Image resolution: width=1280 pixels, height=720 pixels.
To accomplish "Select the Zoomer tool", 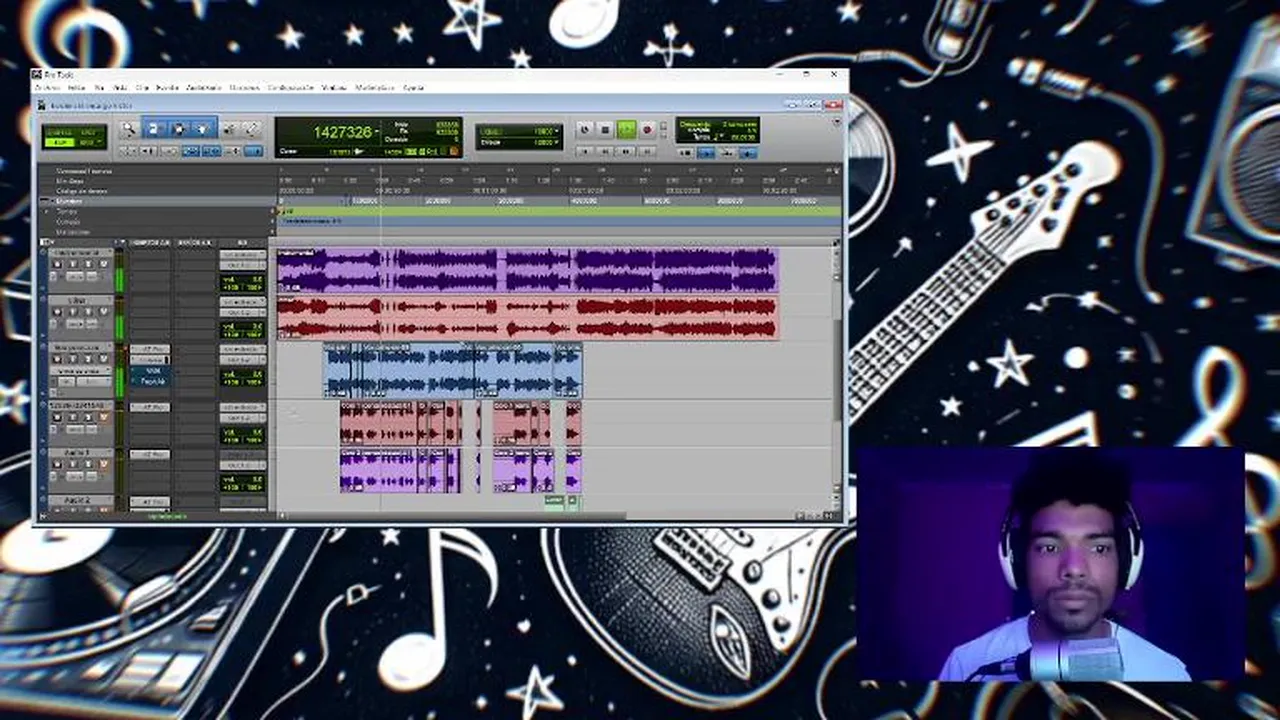I will pyautogui.click(x=128, y=129).
